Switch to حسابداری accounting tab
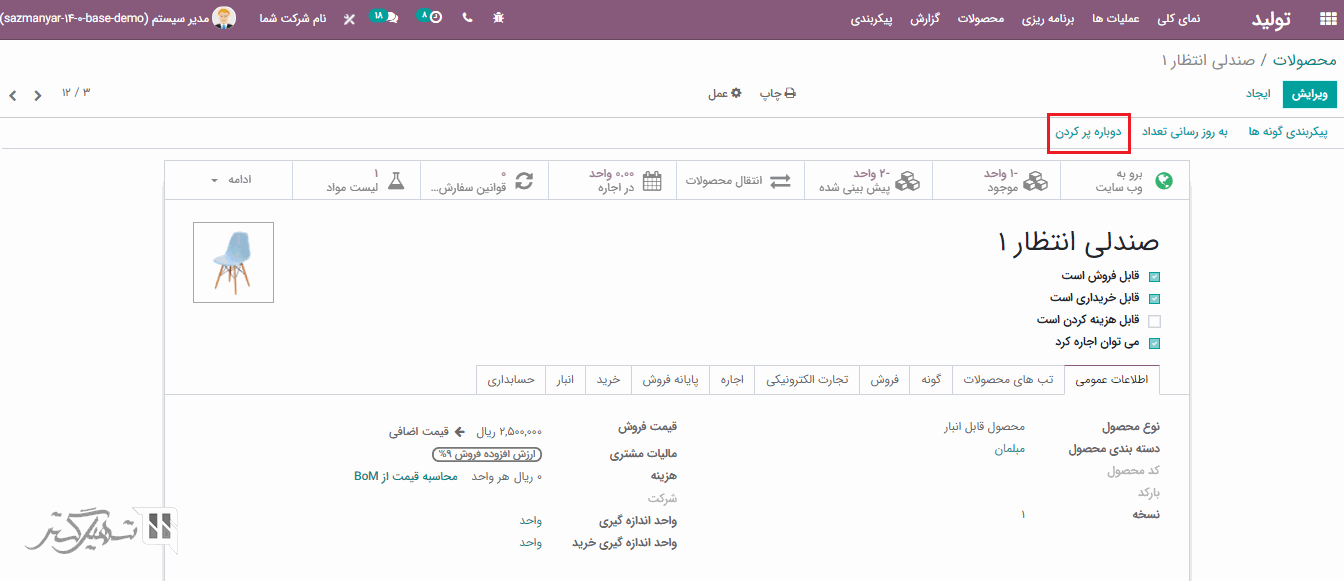The width and height of the screenshot is (1344, 581). 511,380
